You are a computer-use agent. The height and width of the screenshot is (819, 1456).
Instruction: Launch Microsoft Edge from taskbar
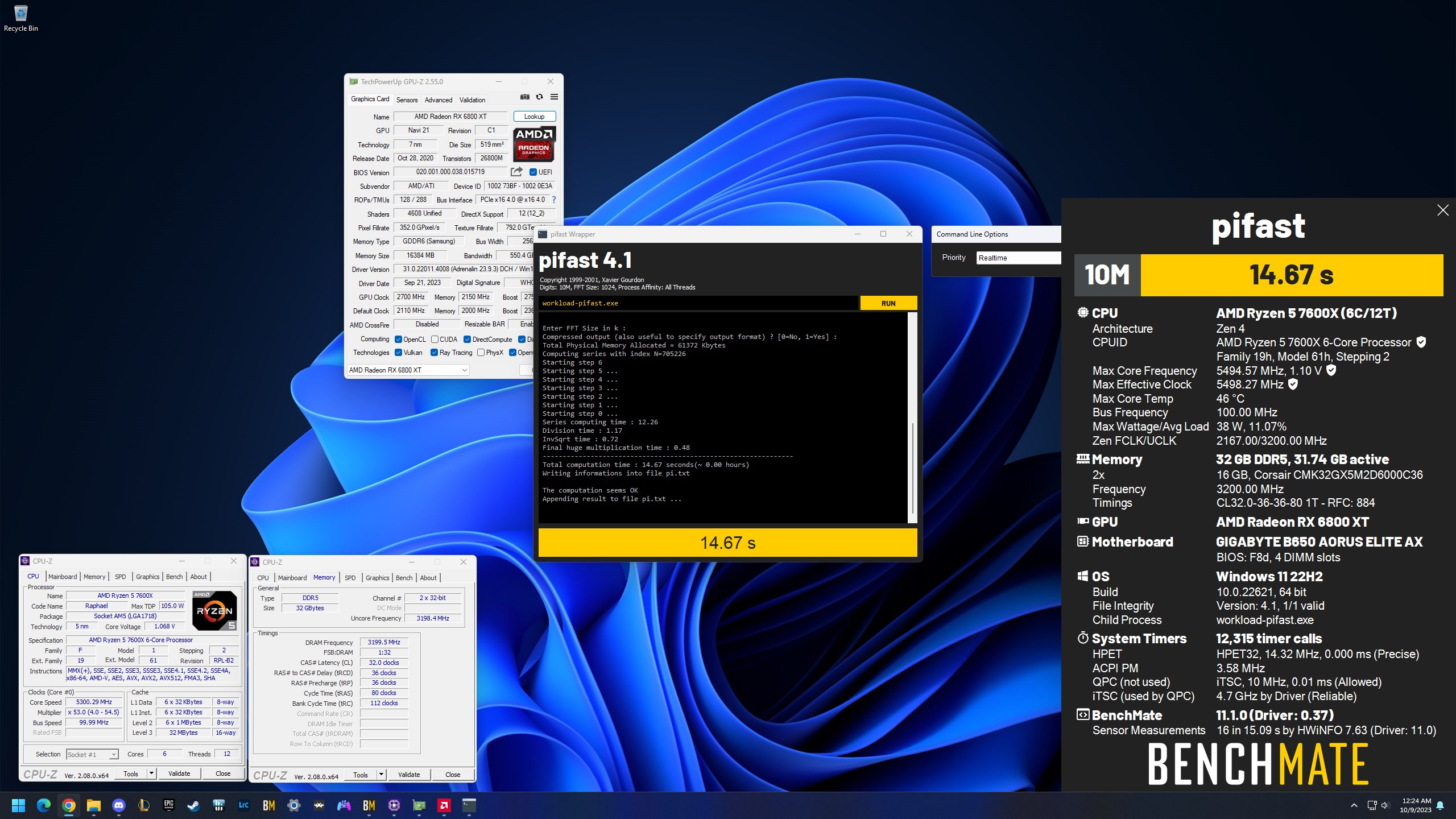coord(43,805)
